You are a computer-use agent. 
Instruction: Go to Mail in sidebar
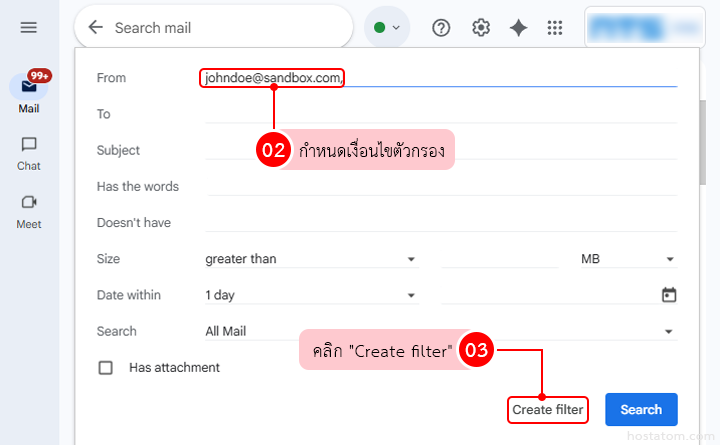click(x=29, y=93)
